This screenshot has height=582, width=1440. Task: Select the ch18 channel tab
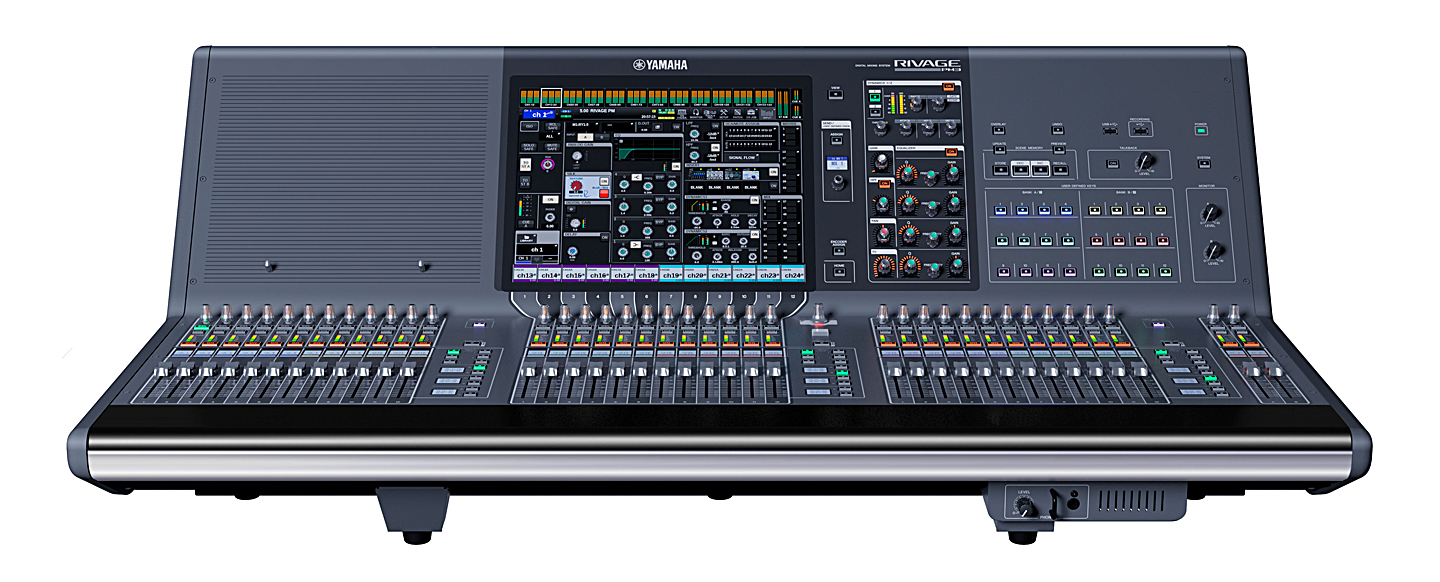click(x=647, y=275)
